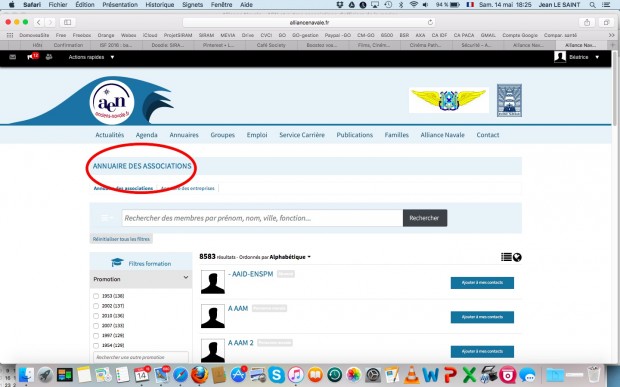The image size is (620, 387).
Task: Open the search filter menu icon
Action: coord(106,218)
